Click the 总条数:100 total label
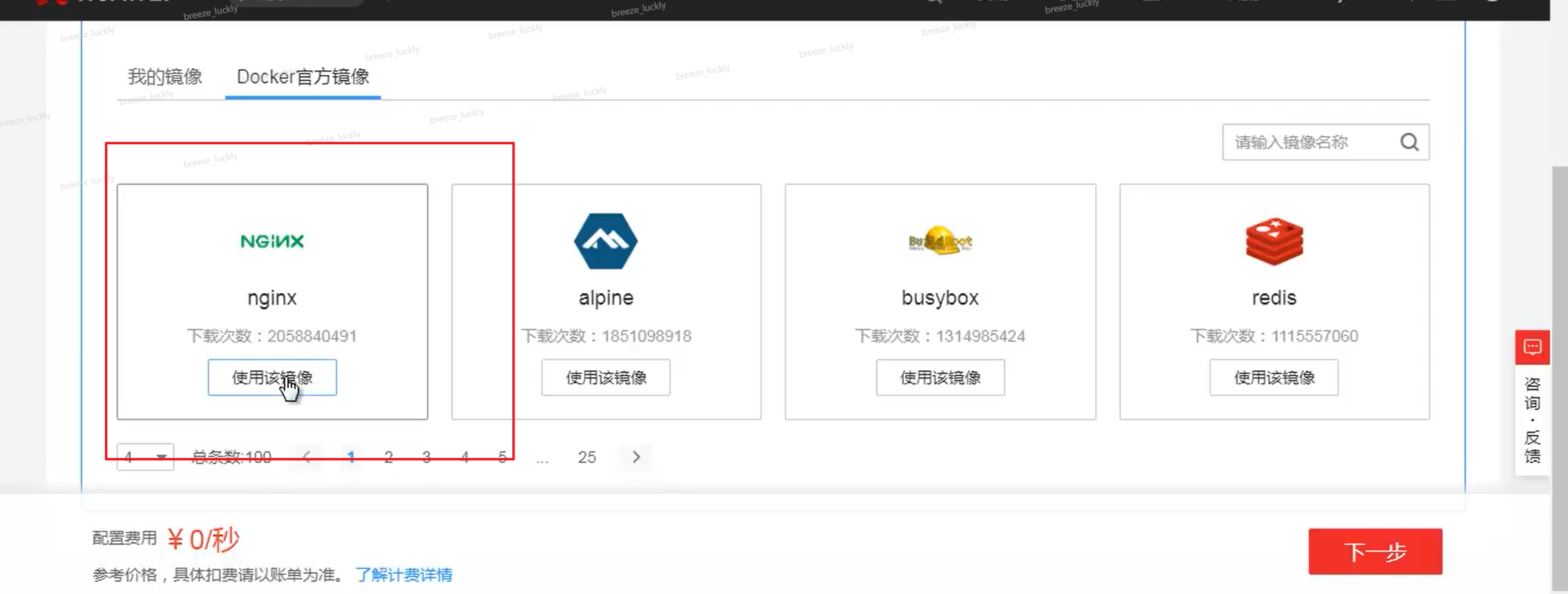 231,457
